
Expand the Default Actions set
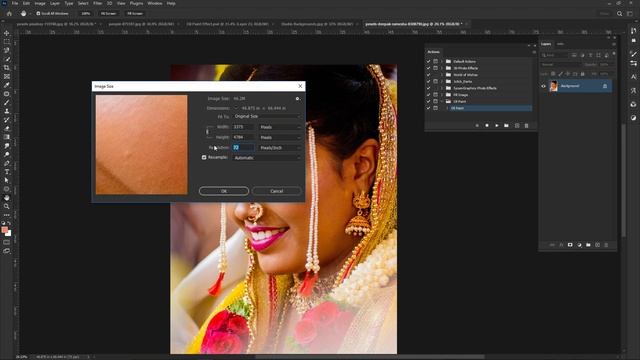[x=442, y=61]
